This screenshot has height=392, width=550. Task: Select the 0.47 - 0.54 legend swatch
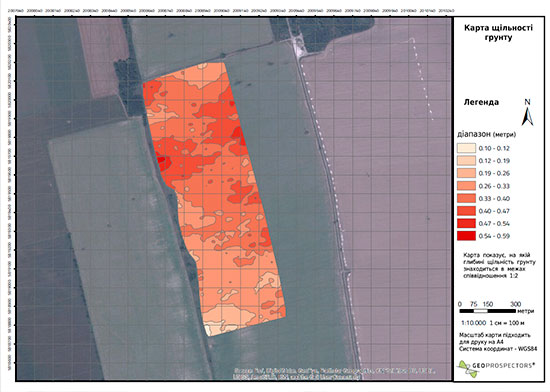466,223
